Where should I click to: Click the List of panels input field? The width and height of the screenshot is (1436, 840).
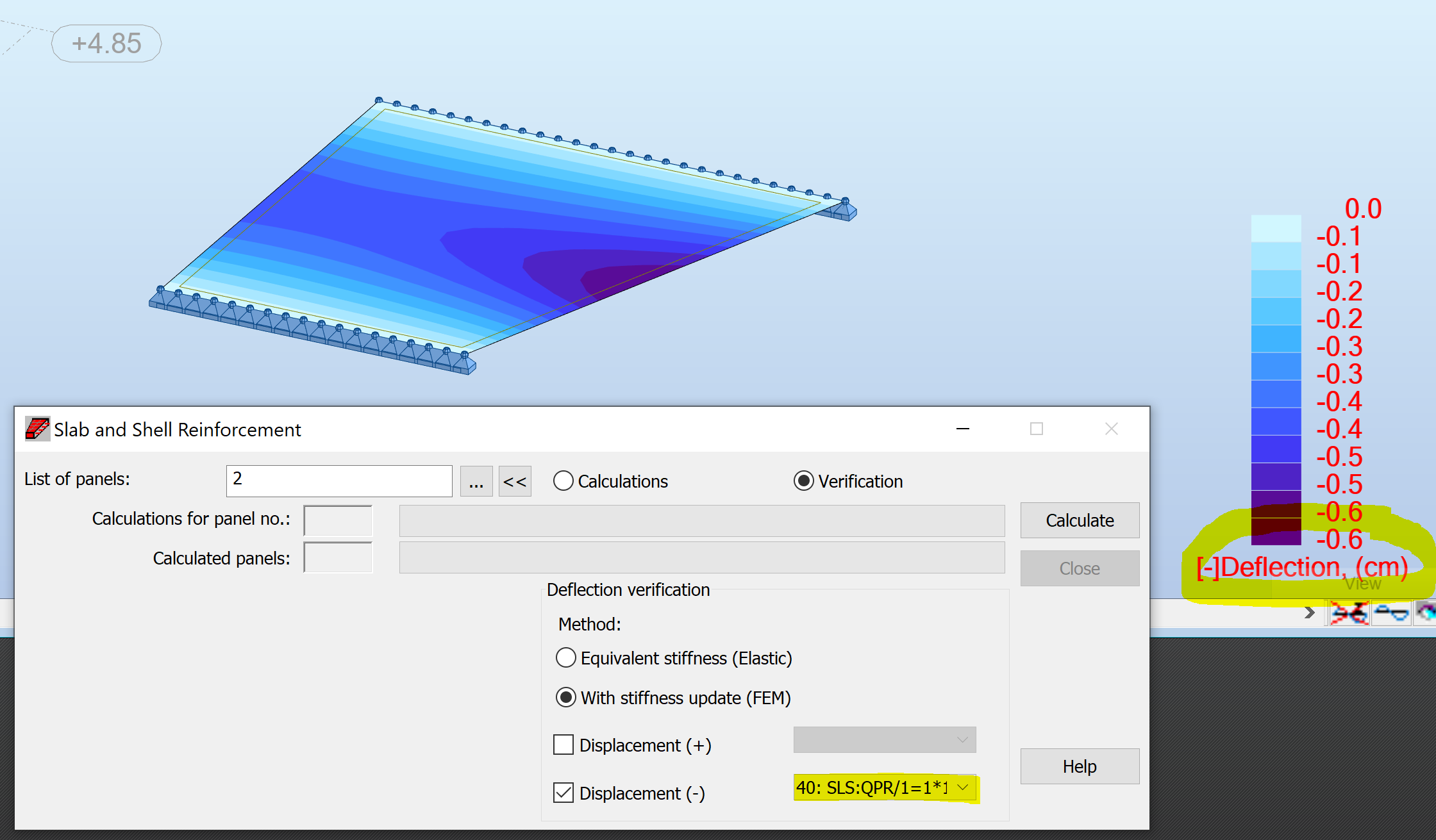[x=339, y=481]
